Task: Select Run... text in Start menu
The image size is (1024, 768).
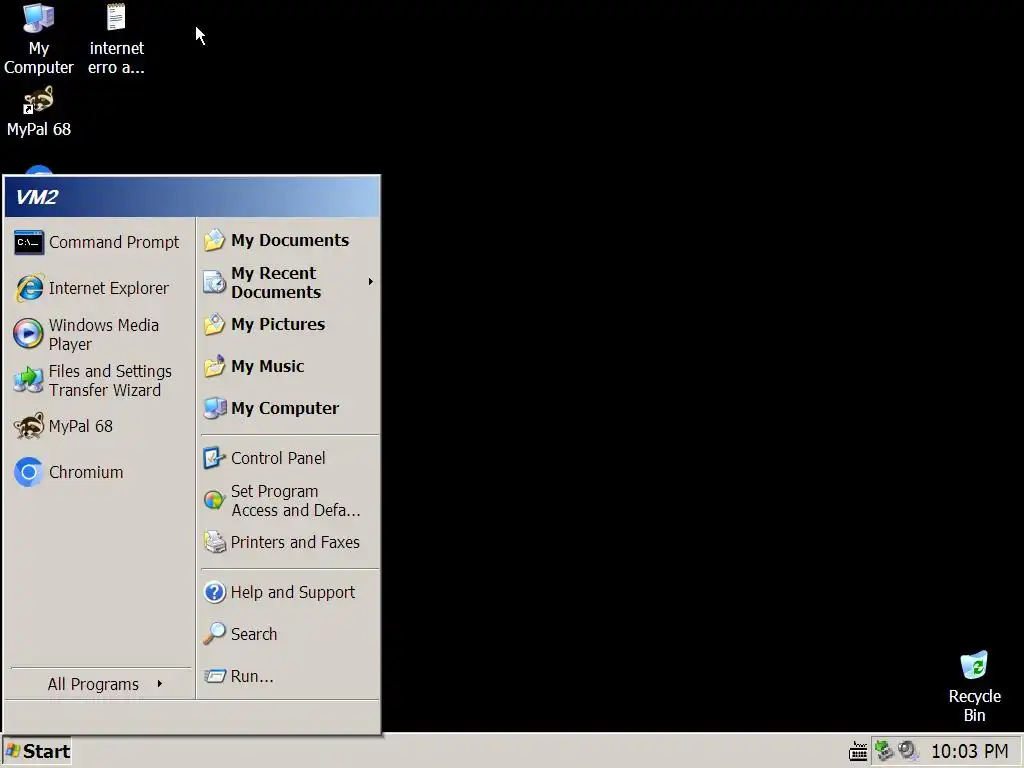Action: pos(251,676)
